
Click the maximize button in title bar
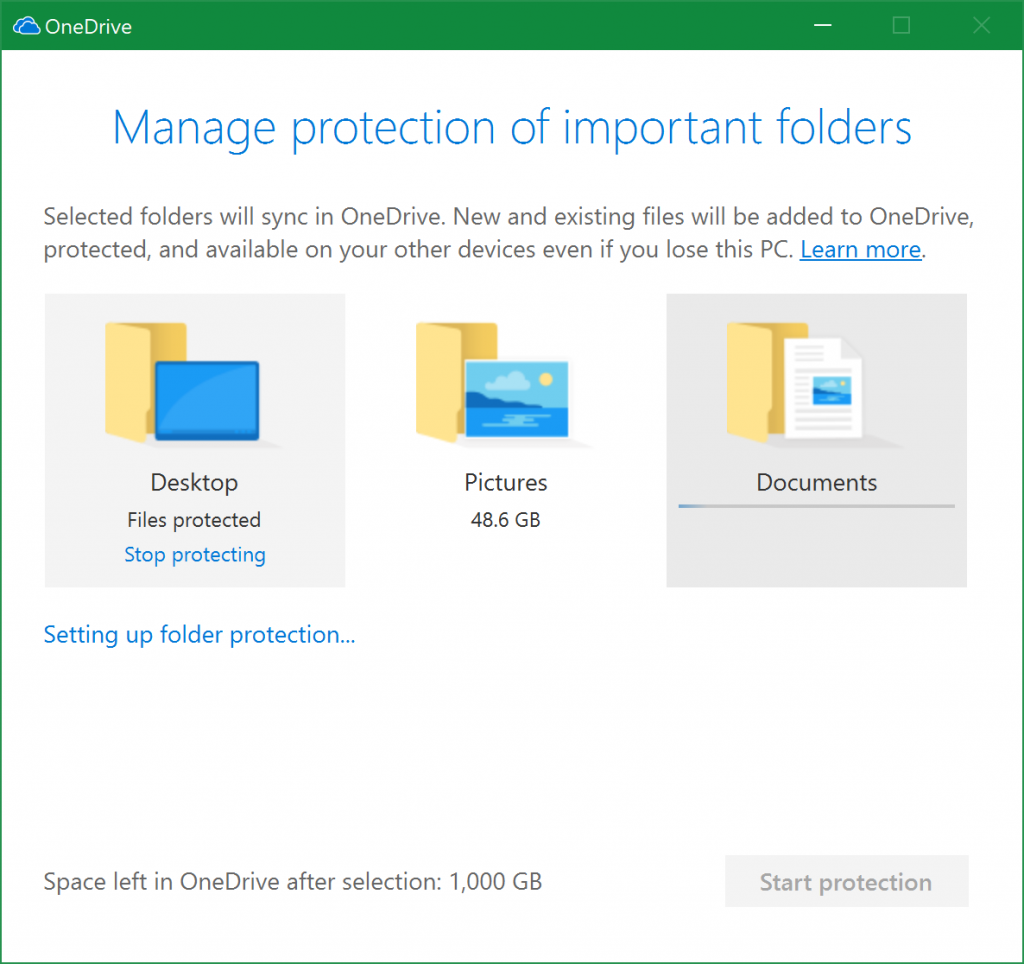click(x=901, y=26)
